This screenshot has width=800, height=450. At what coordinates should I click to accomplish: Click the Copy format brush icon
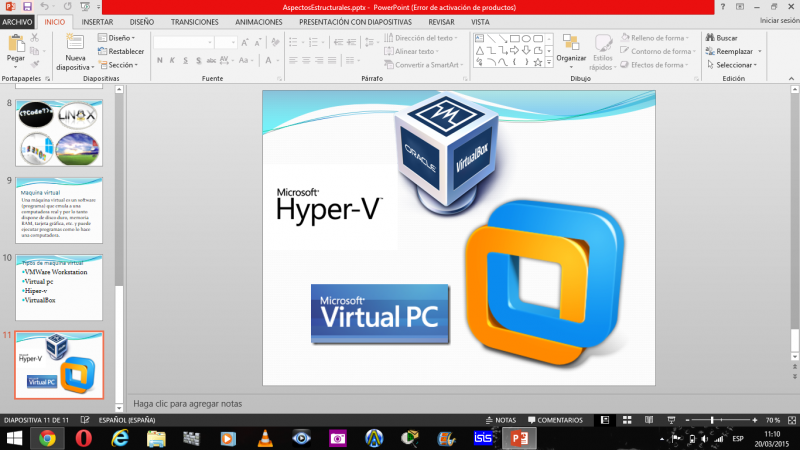35,64
